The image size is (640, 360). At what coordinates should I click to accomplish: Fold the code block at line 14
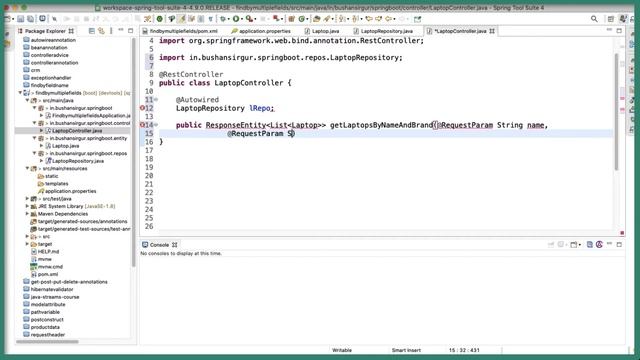(x=156, y=125)
